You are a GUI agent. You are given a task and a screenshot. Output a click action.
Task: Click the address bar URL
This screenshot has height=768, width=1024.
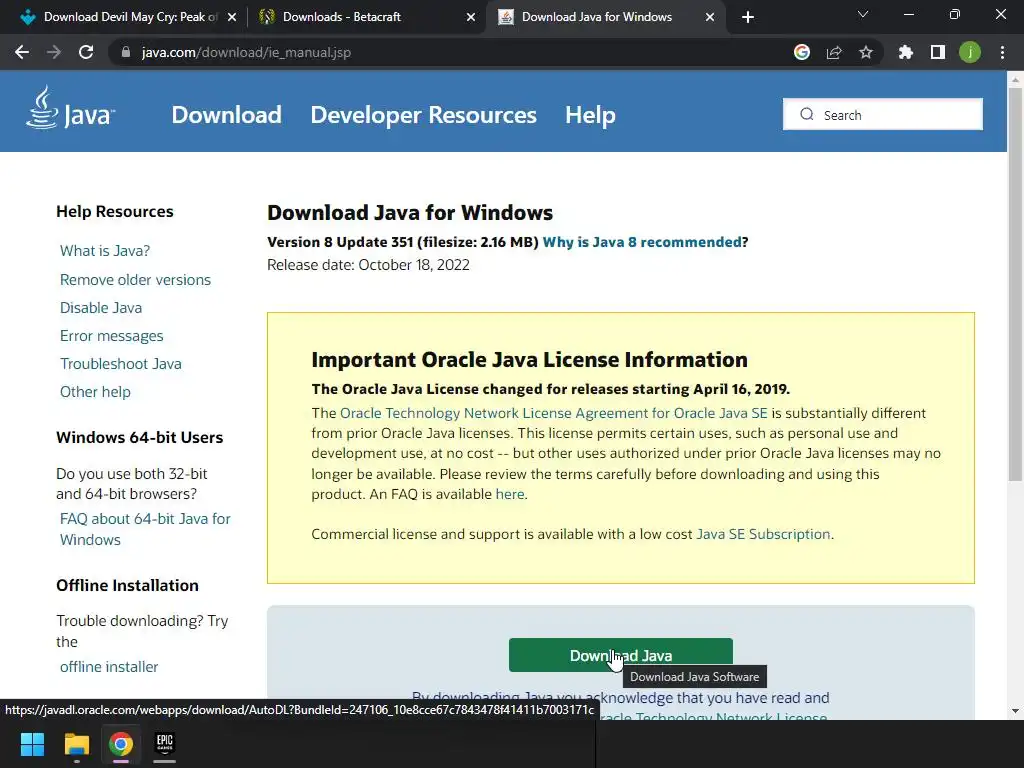(246, 52)
